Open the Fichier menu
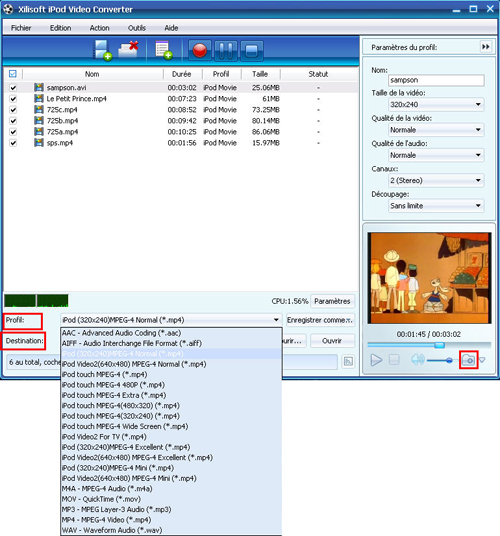 pyautogui.click(x=21, y=28)
